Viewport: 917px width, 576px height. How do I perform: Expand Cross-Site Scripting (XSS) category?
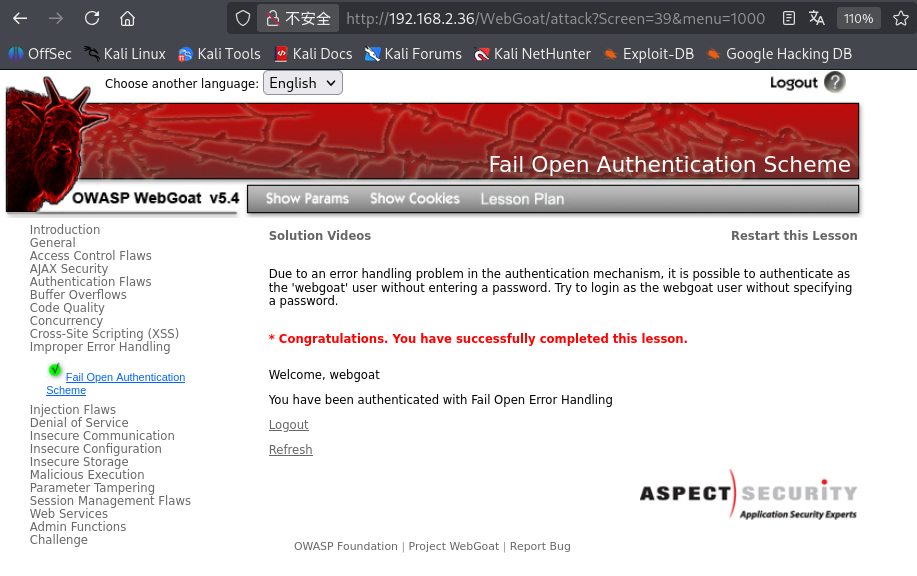tap(104, 333)
